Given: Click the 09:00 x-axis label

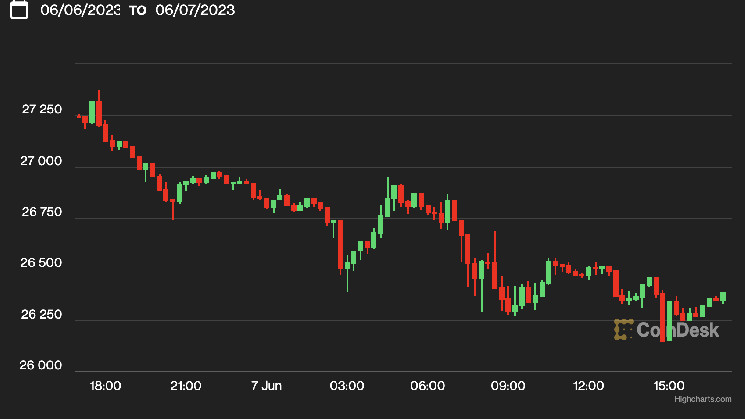Looking at the screenshot, I should tap(508, 385).
